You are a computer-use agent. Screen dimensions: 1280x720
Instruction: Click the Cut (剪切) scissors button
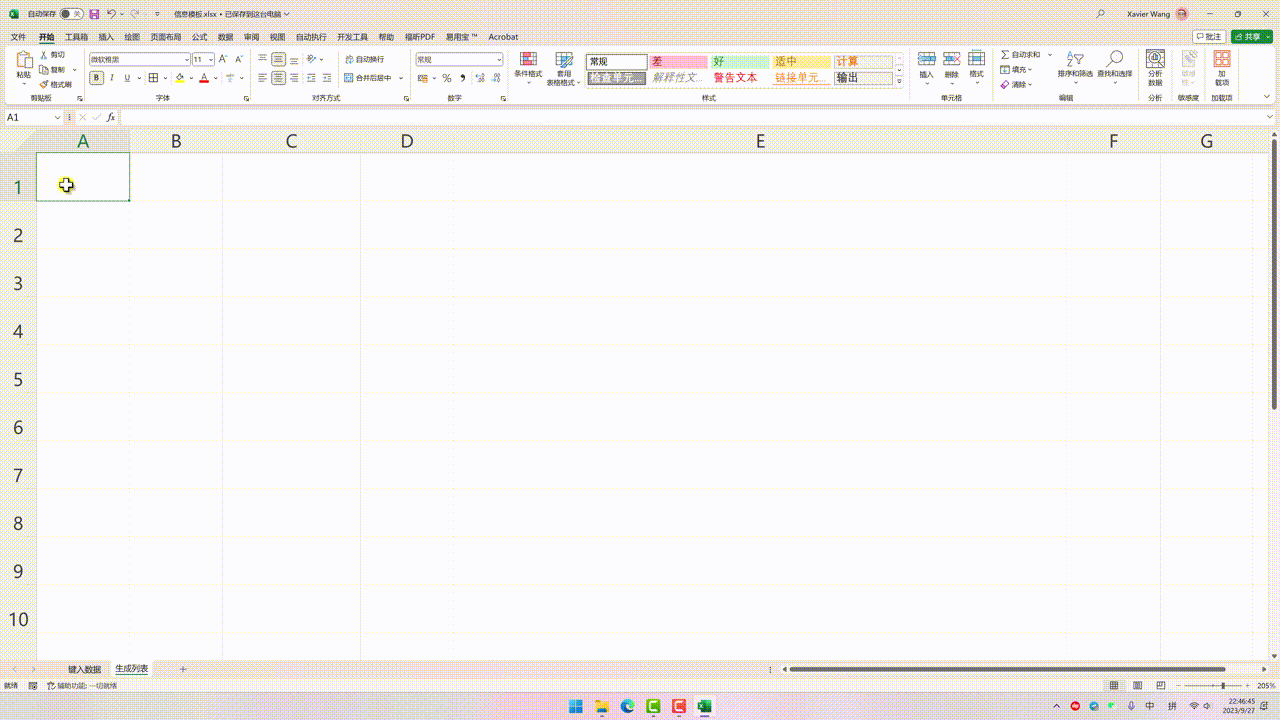point(53,55)
